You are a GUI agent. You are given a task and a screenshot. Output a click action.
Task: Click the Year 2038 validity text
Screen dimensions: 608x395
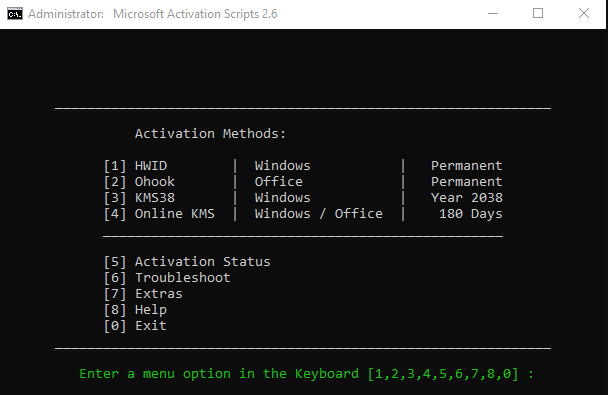coord(467,198)
